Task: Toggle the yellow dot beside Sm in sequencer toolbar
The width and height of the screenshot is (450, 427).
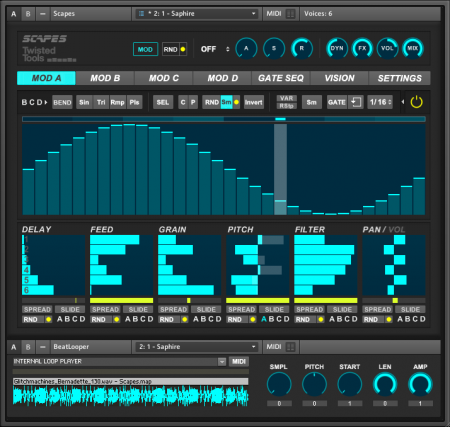Action: point(236,102)
